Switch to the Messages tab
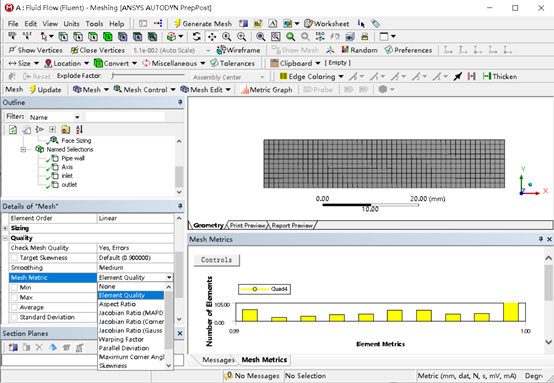Image resolution: width=554 pixels, height=383 pixels. click(x=218, y=360)
